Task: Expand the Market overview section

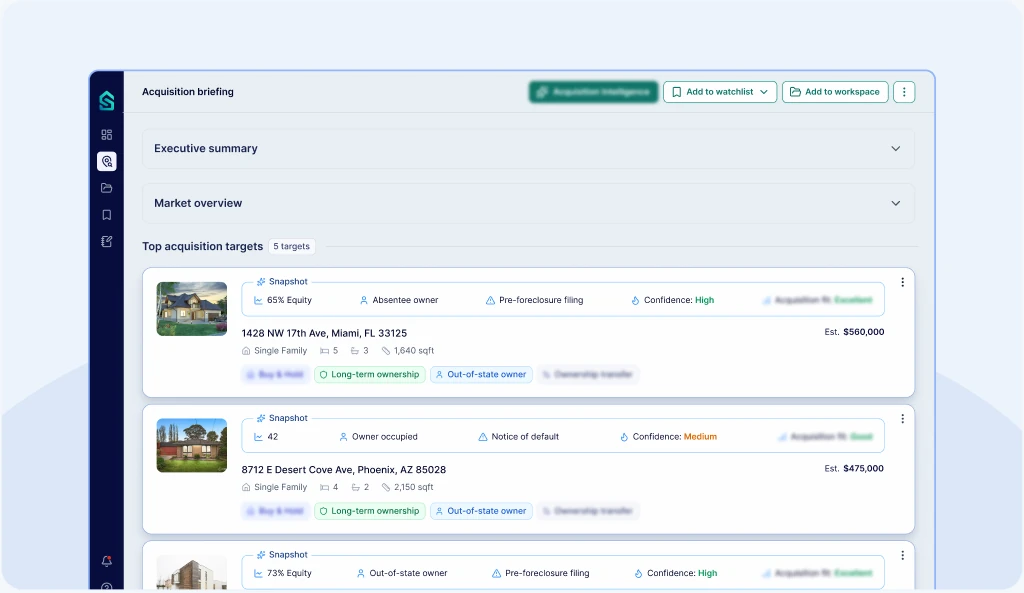Action: coord(528,203)
